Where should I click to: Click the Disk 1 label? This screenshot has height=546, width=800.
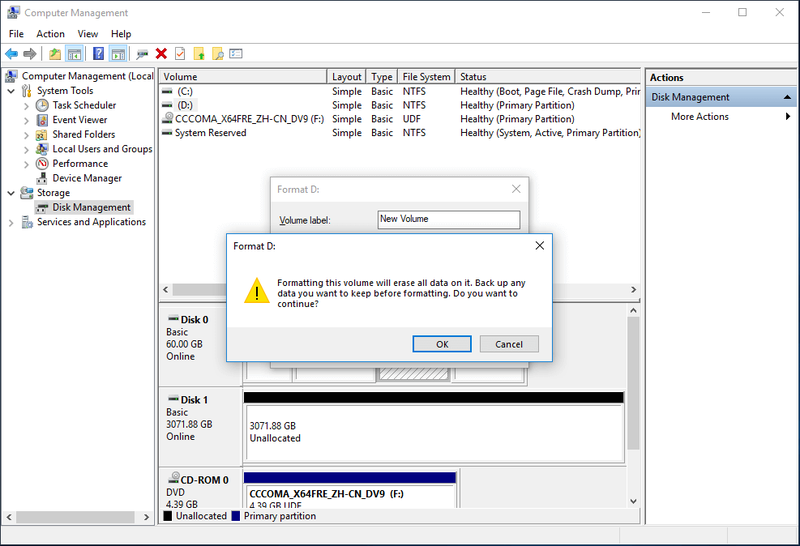pos(194,400)
